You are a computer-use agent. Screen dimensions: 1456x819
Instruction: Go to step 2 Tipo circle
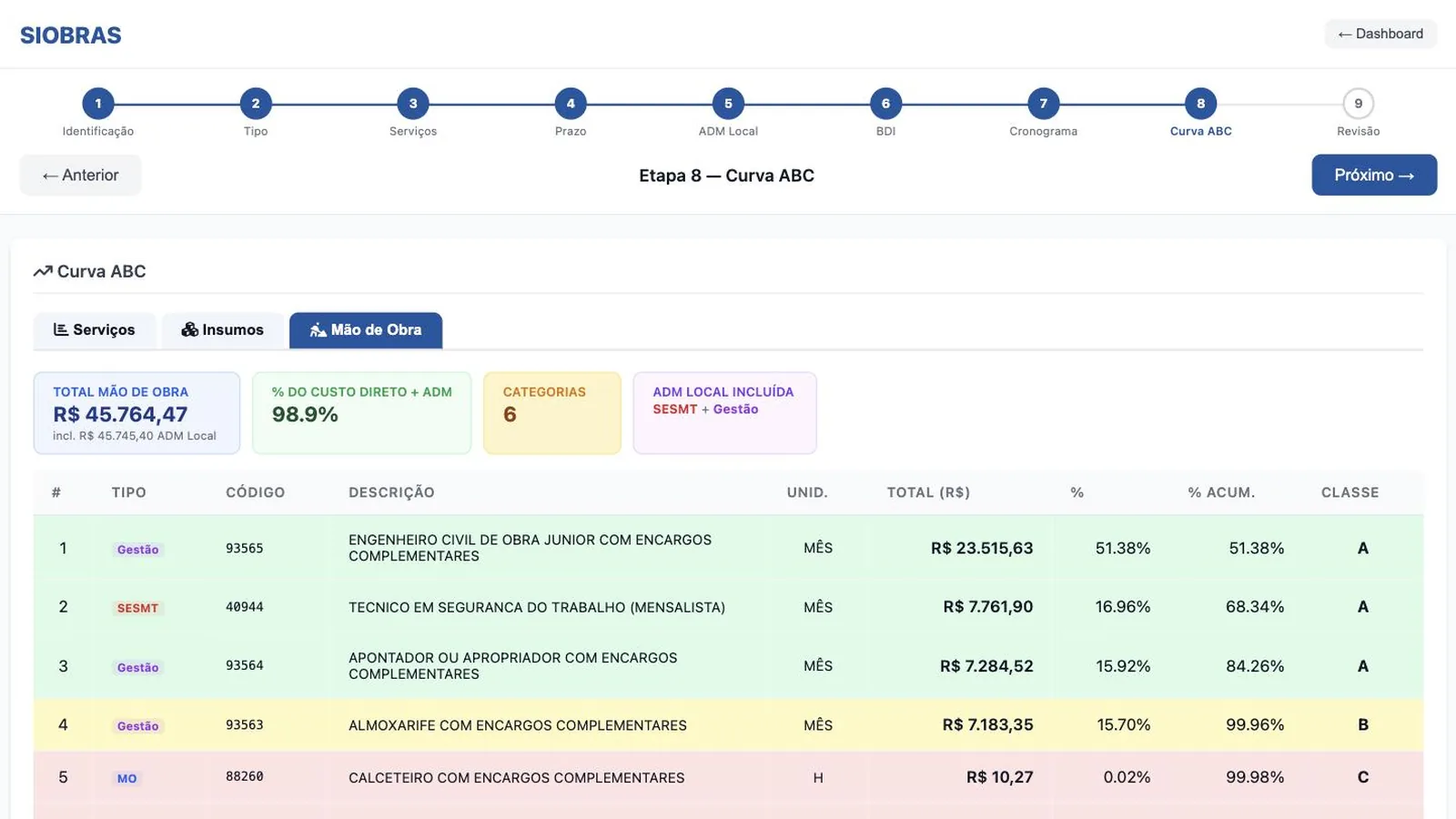256,104
